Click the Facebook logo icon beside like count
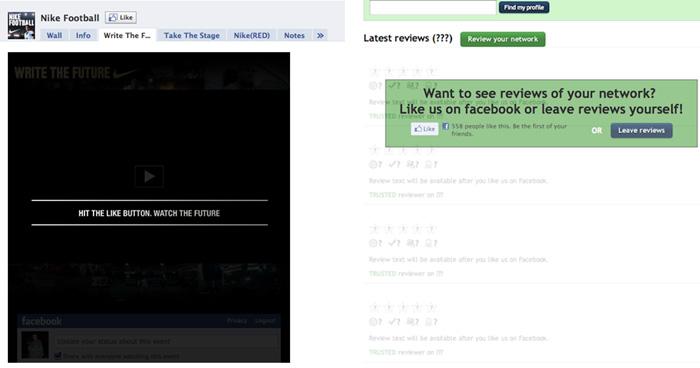Image resolution: width=700 pixels, height=368 pixels. pyautogui.click(x=446, y=127)
